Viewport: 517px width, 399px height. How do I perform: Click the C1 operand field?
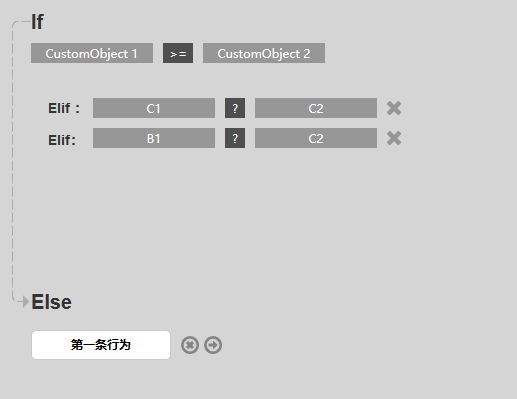click(x=154, y=108)
